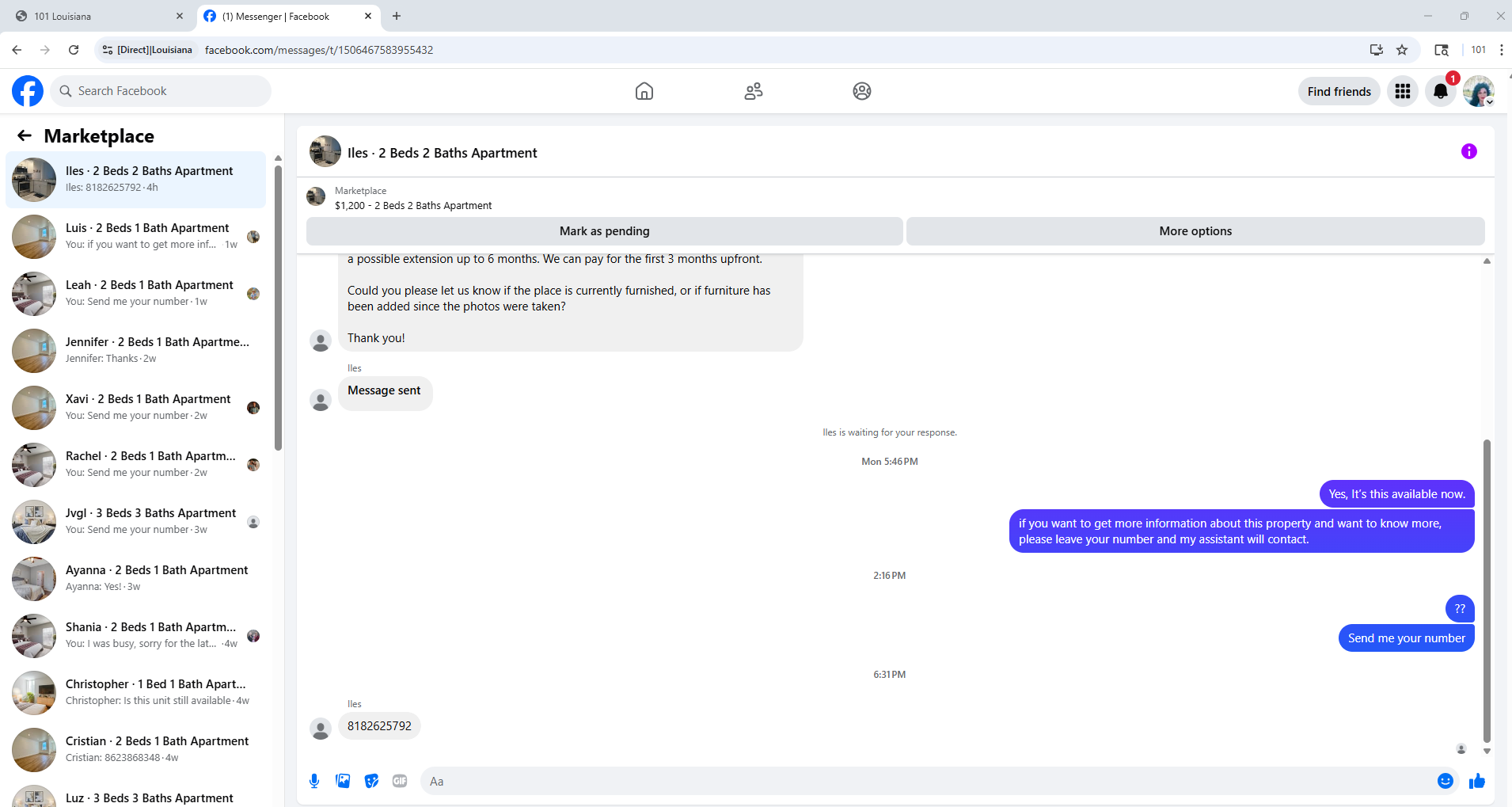This screenshot has width=1512, height=807.
Task: Open the emoji picker
Action: 1446,781
